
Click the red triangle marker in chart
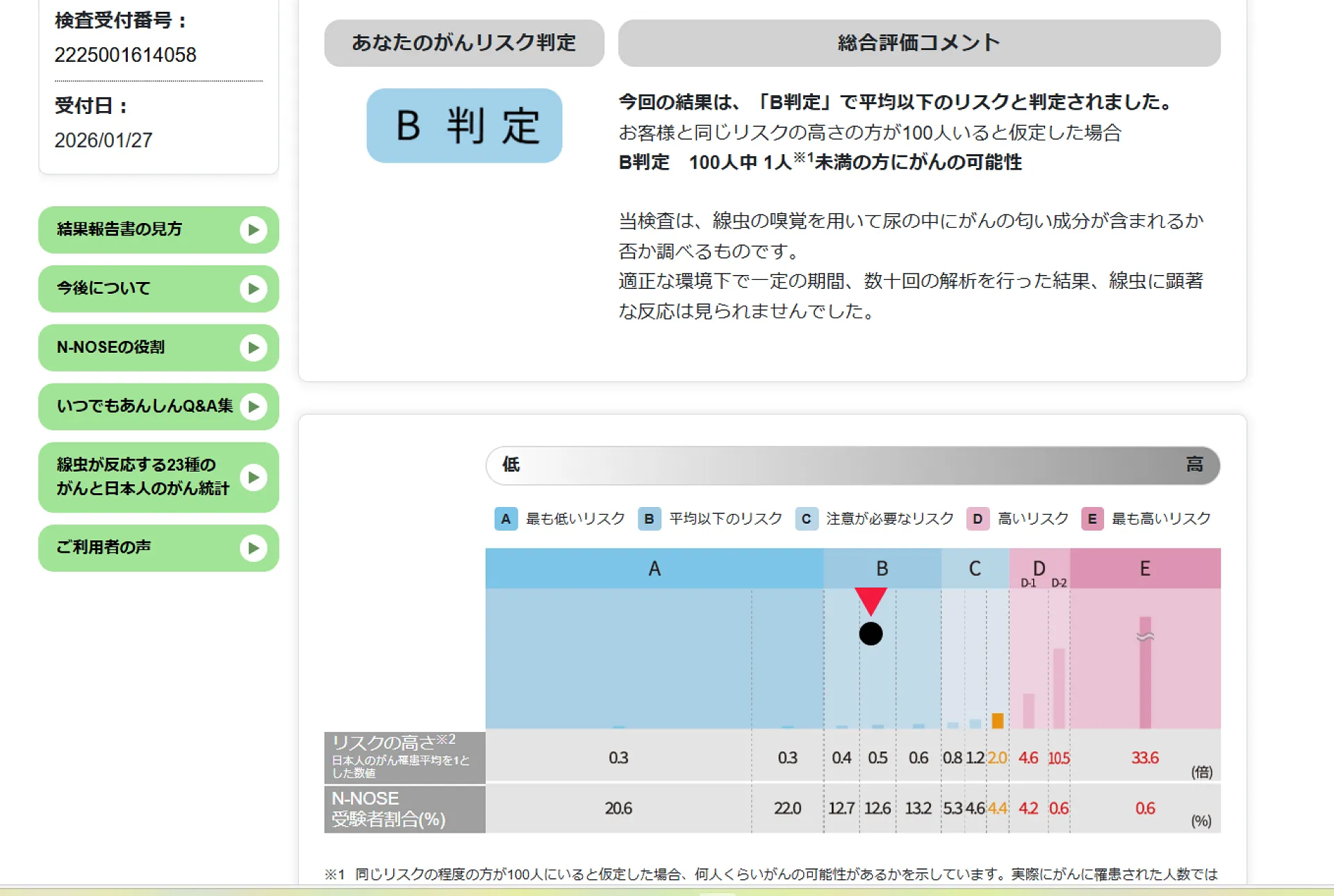[871, 599]
